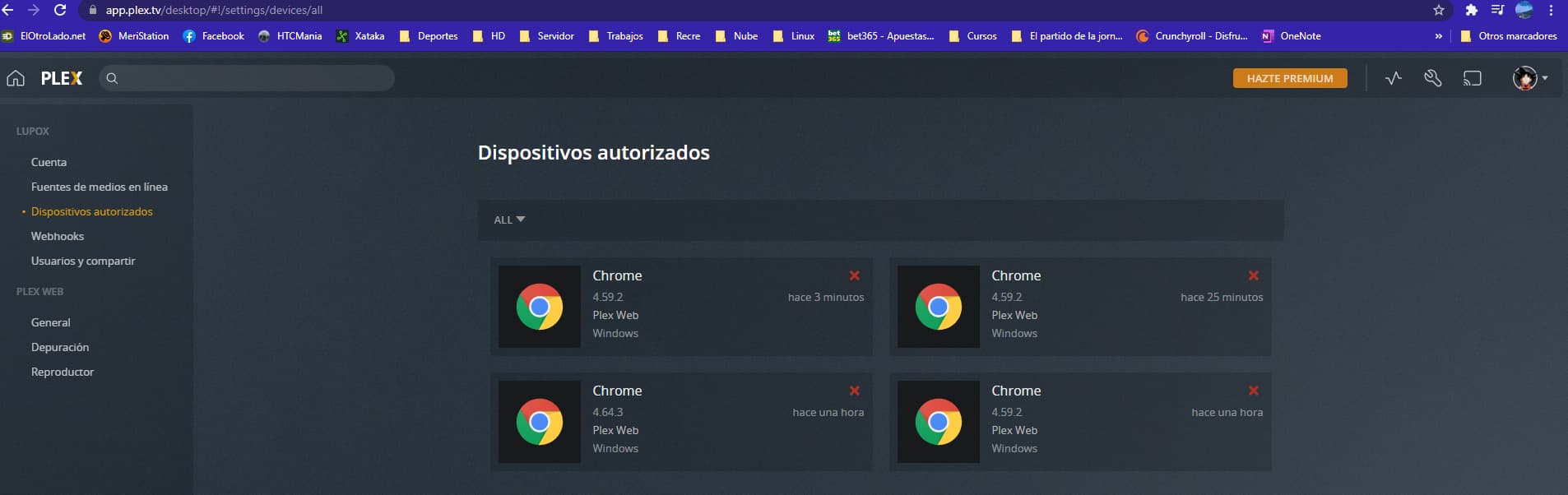Open Depuración settings
The width and height of the screenshot is (1568, 495).
point(60,347)
